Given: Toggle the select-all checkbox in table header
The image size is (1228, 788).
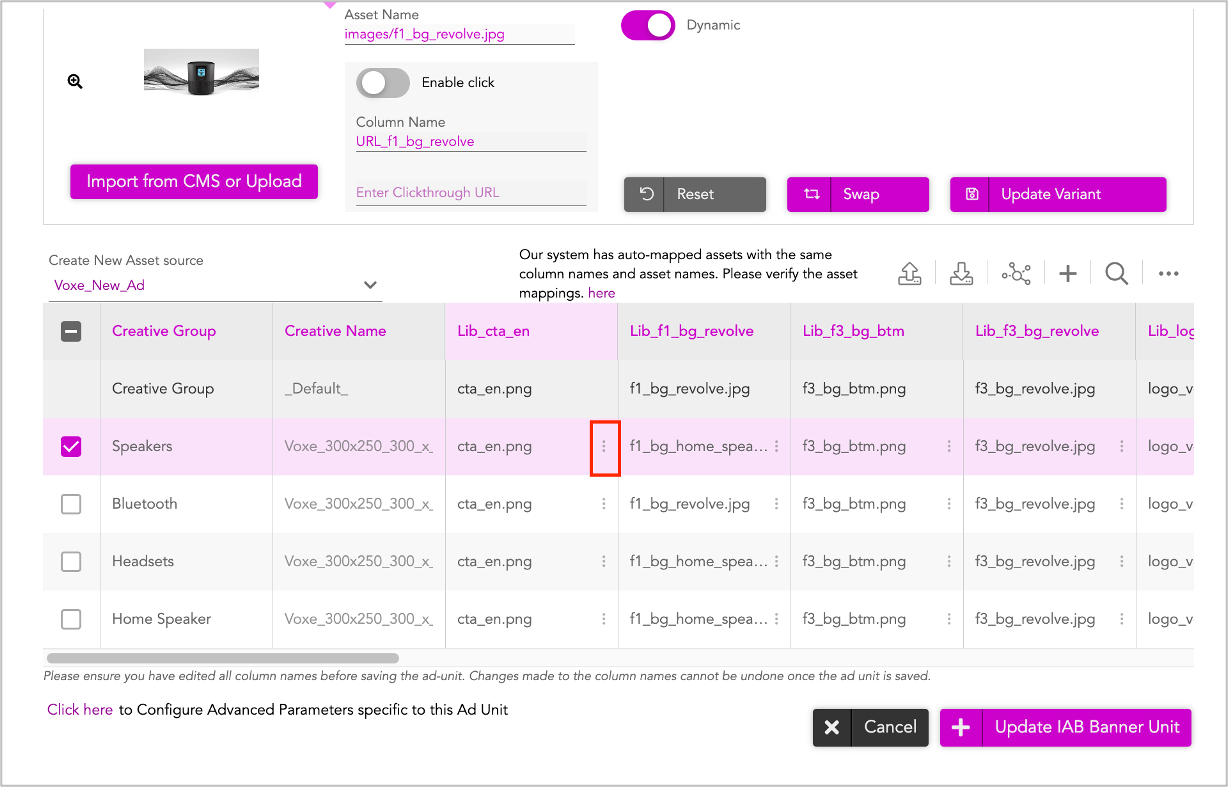Looking at the screenshot, I should [71, 331].
